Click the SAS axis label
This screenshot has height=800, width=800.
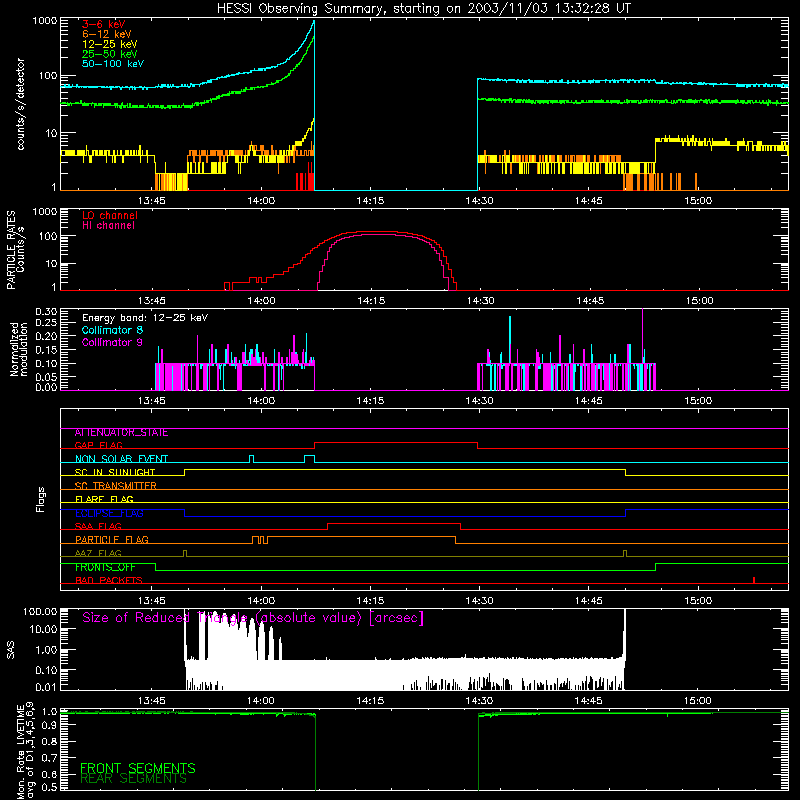[x=10, y=649]
